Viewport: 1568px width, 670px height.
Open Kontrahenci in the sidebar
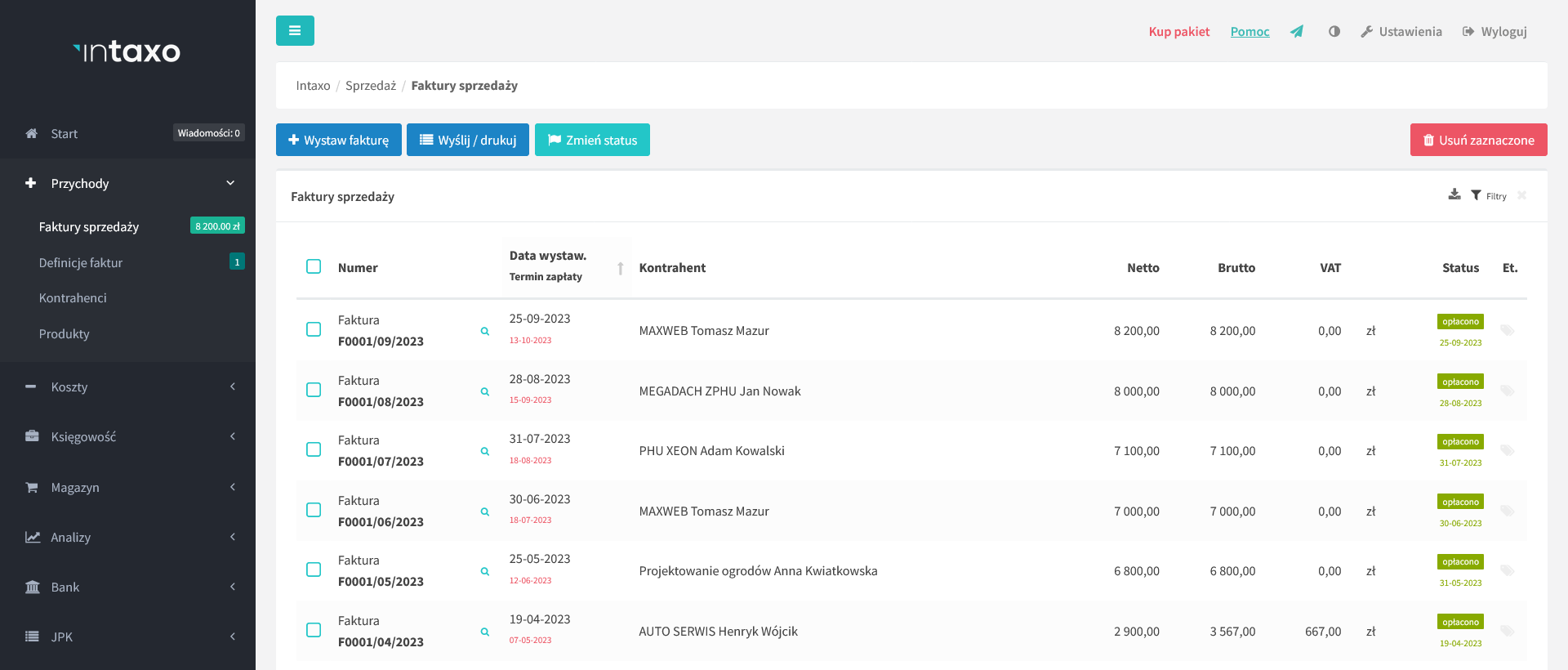[73, 298]
